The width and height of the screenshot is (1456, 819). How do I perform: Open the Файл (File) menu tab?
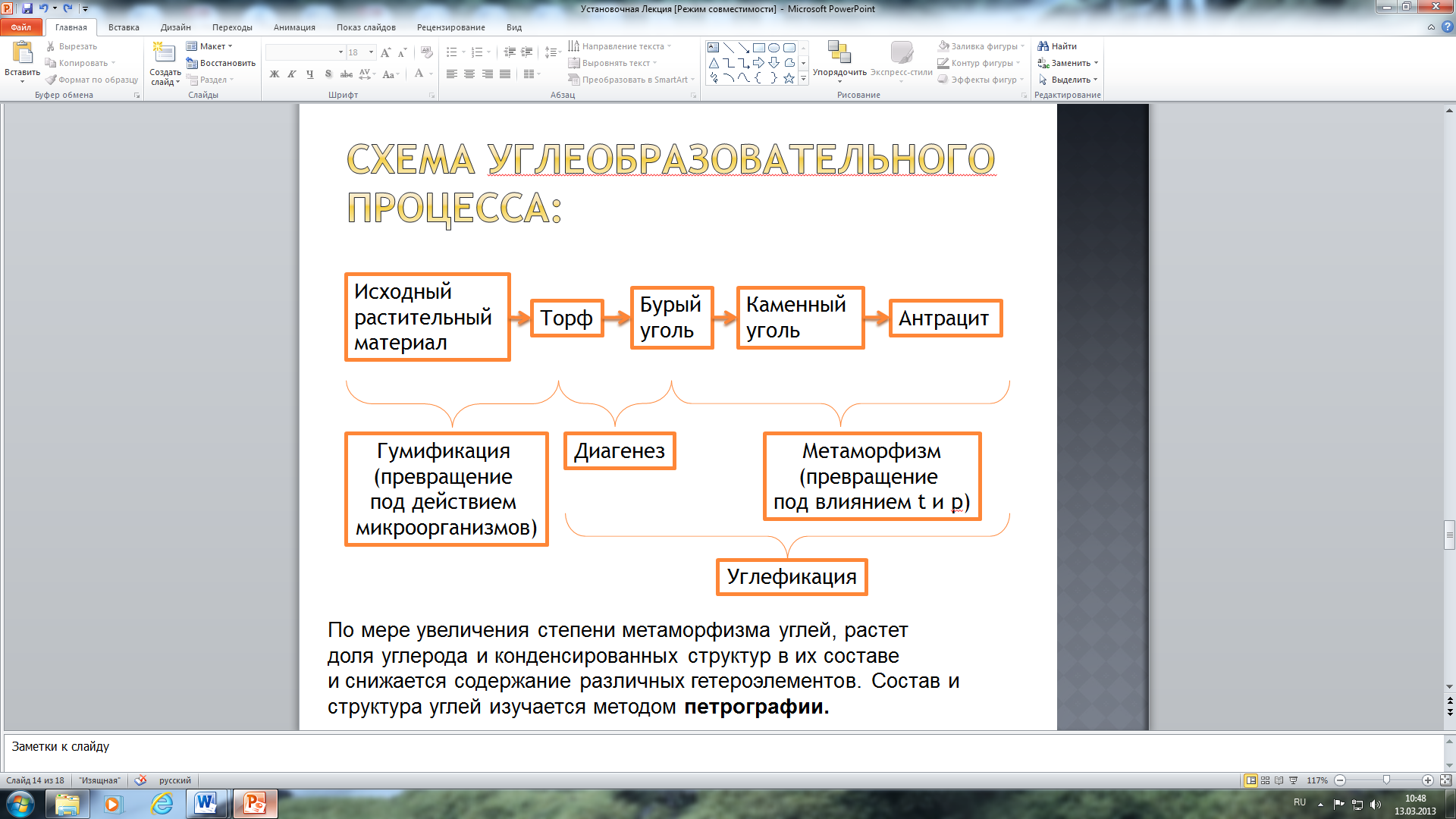(21, 27)
